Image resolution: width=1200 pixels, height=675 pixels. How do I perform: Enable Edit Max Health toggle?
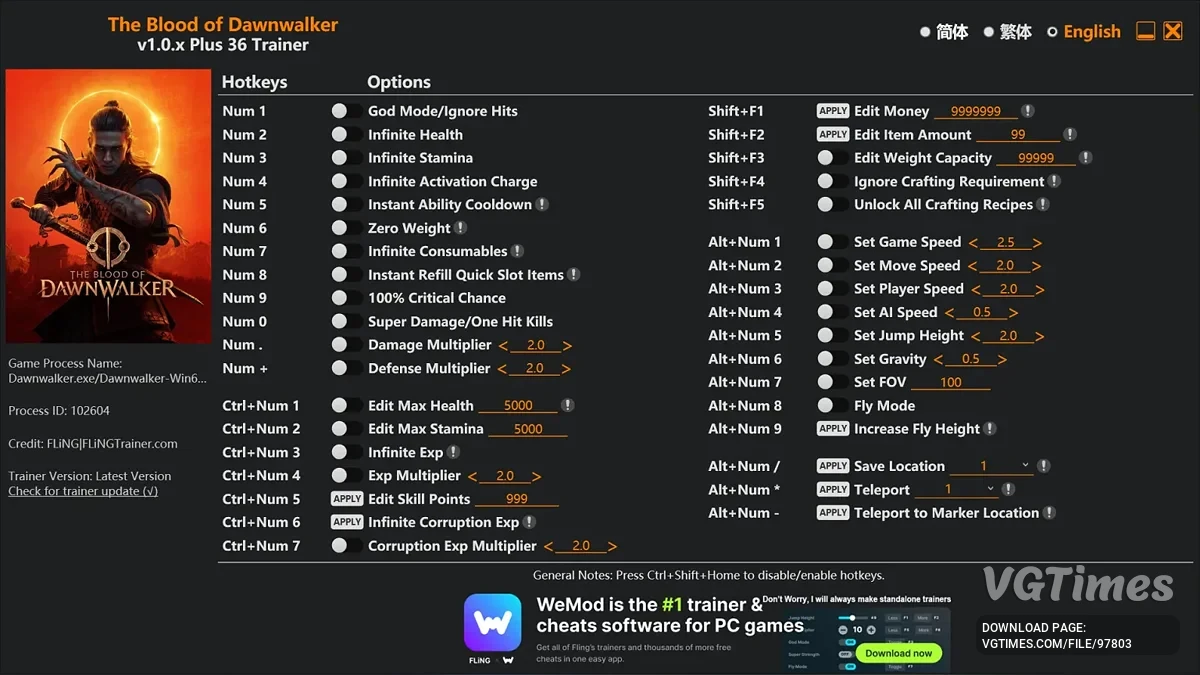point(347,405)
